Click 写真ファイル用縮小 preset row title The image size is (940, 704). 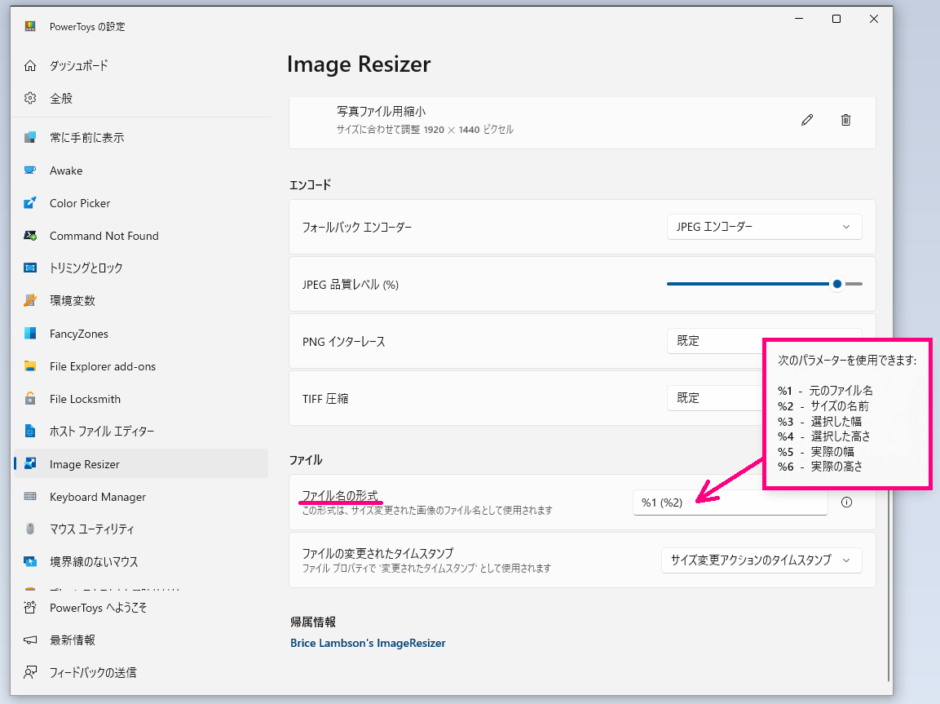(381, 112)
